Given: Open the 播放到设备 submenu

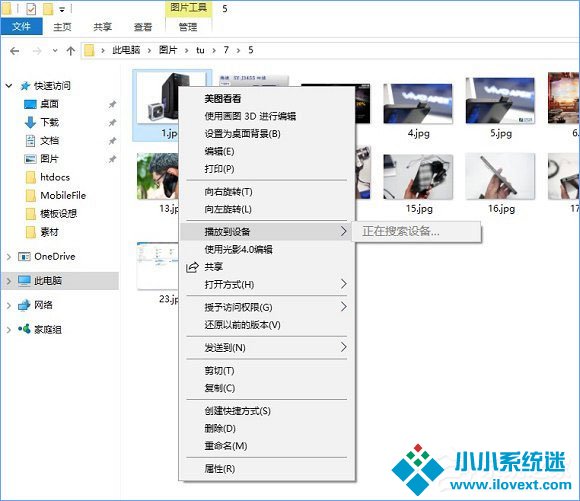Looking at the screenshot, I should (266, 232).
